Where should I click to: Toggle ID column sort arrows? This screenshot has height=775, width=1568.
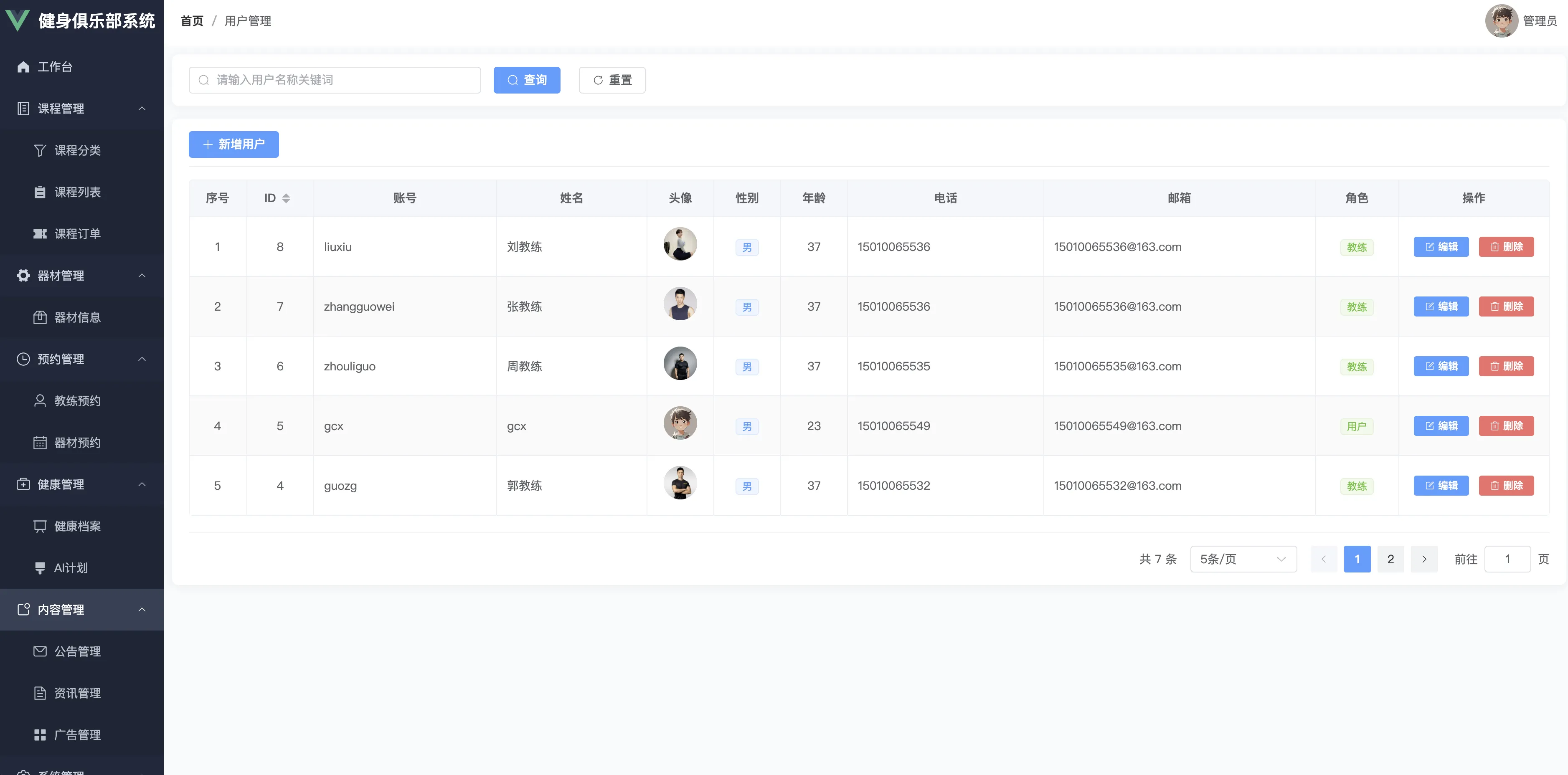(x=285, y=198)
